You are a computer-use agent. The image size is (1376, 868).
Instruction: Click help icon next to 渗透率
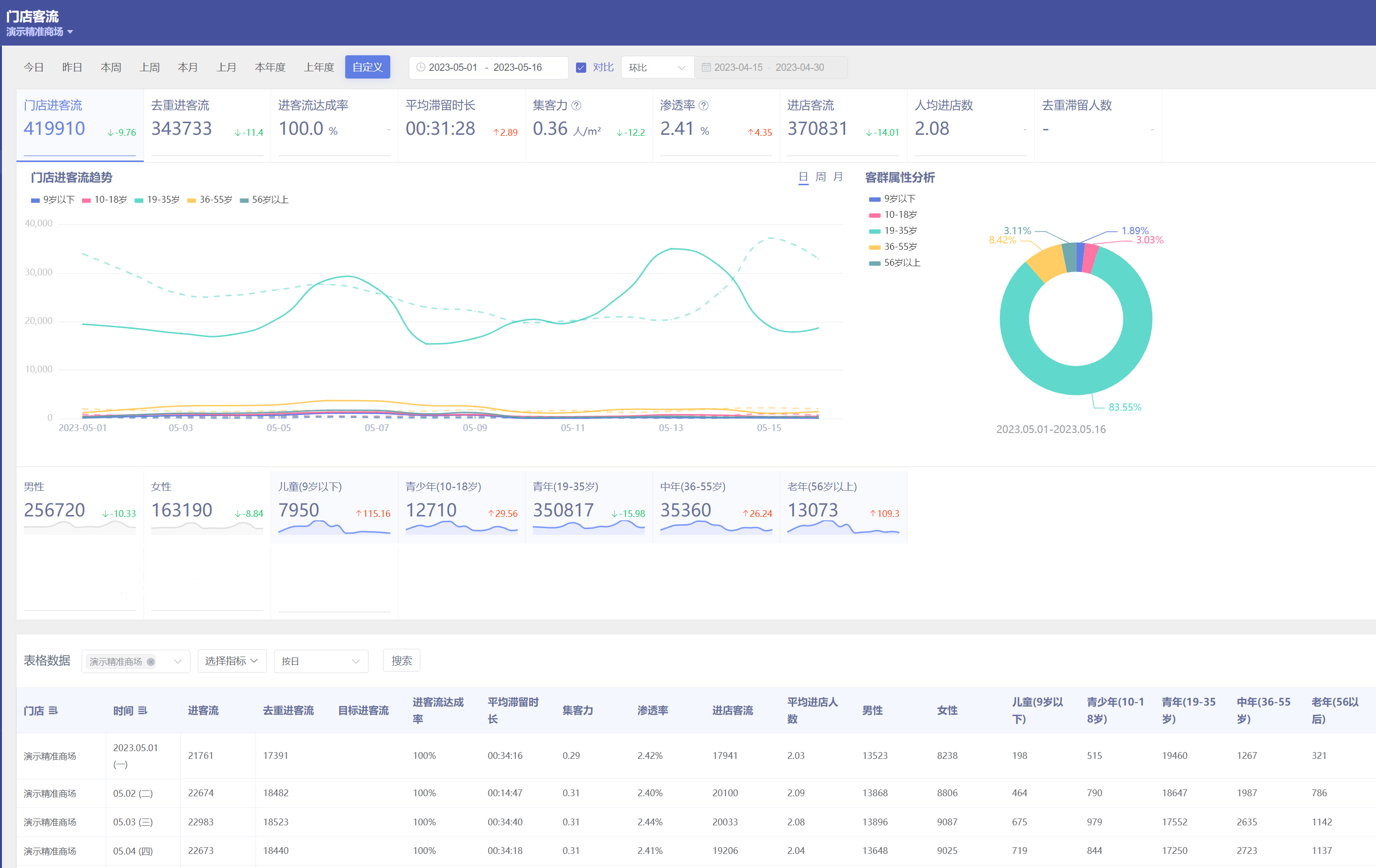click(704, 106)
